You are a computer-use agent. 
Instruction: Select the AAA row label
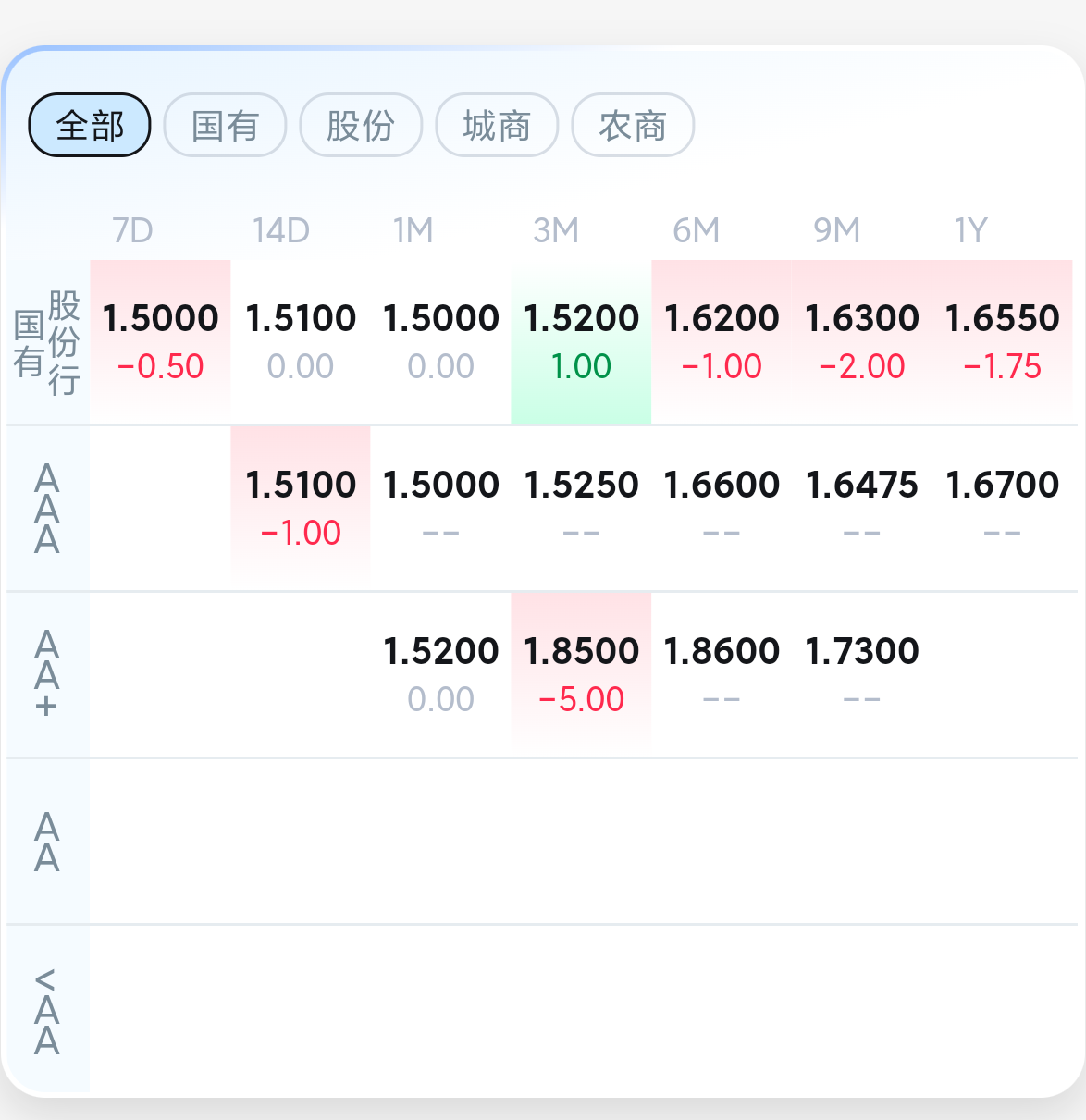coord(47,509)
